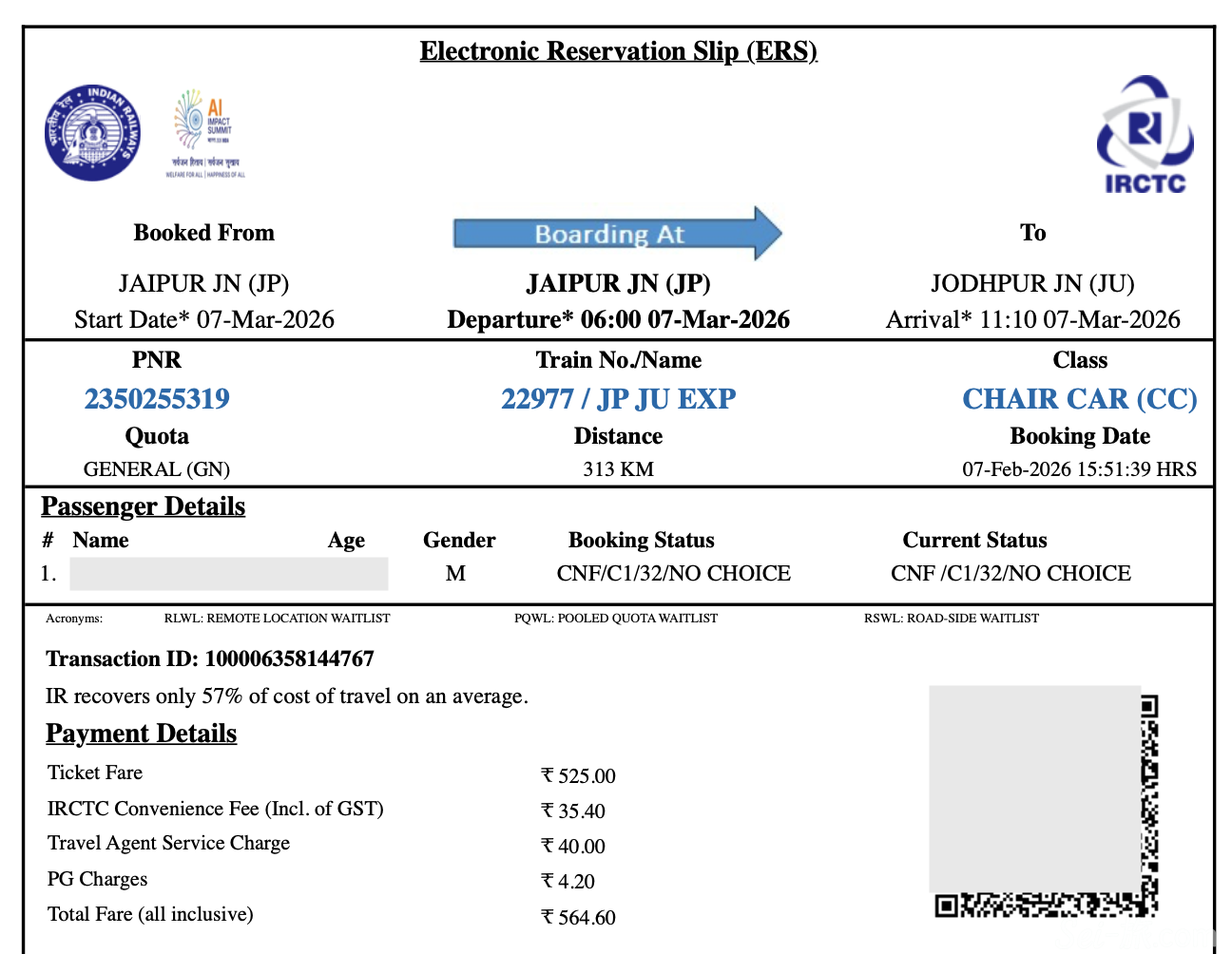Click train number 22977 / JP JU EXP
The width and height of the screenshot is (1232, 954).
pos(618,399)
